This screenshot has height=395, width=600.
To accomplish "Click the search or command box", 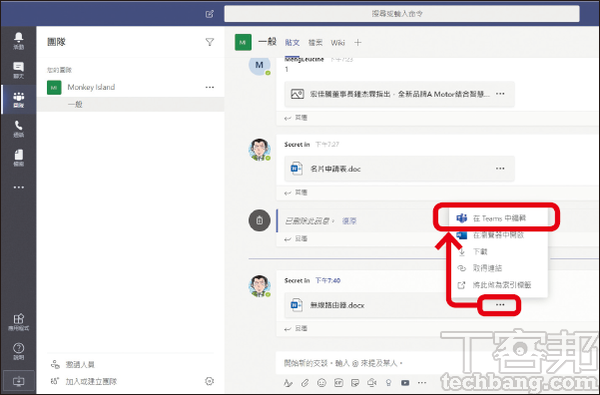I will pos(402,14).
